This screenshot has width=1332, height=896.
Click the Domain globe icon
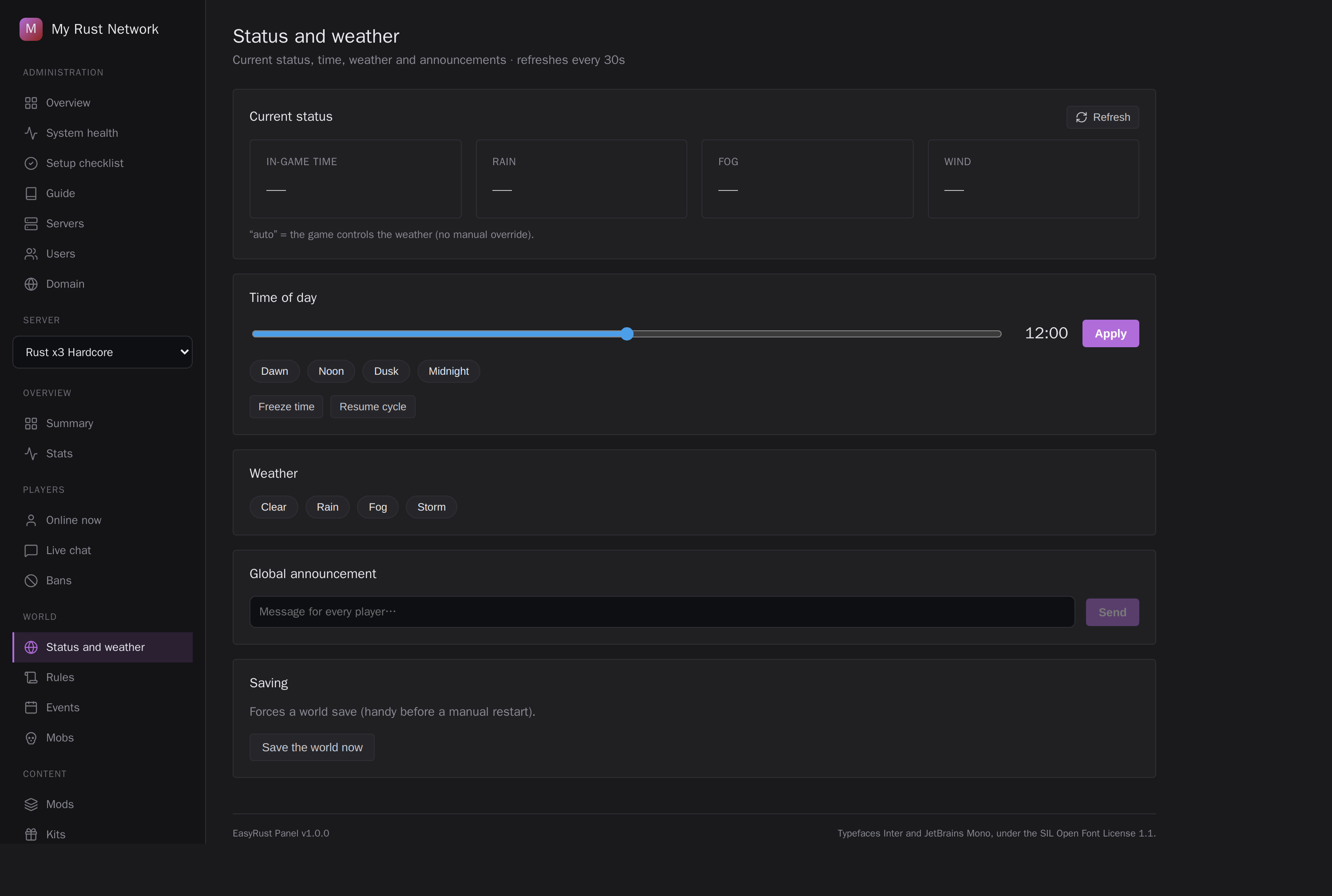31,284
